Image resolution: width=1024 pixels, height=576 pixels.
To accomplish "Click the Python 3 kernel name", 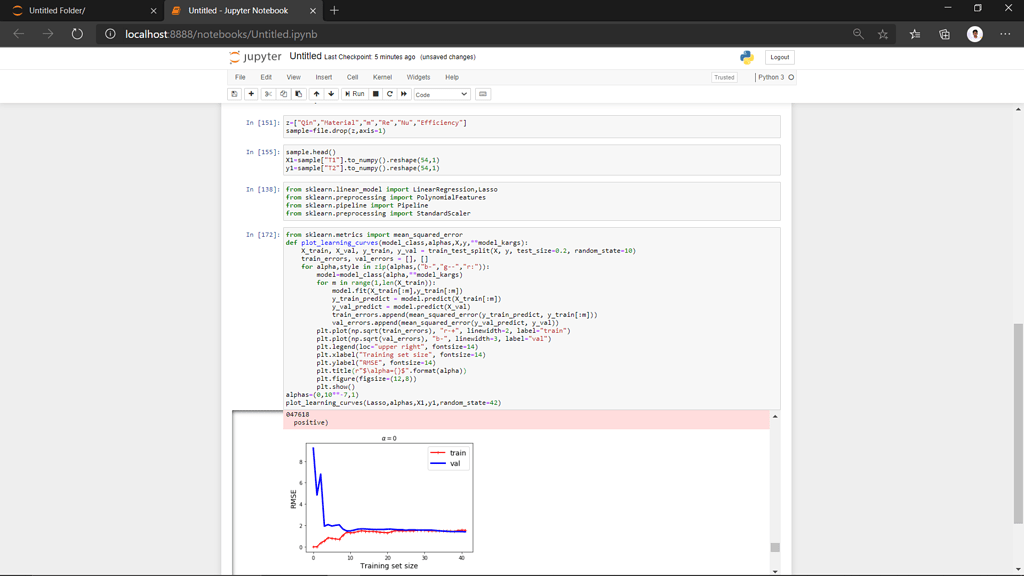I will [x=771, y=77].
